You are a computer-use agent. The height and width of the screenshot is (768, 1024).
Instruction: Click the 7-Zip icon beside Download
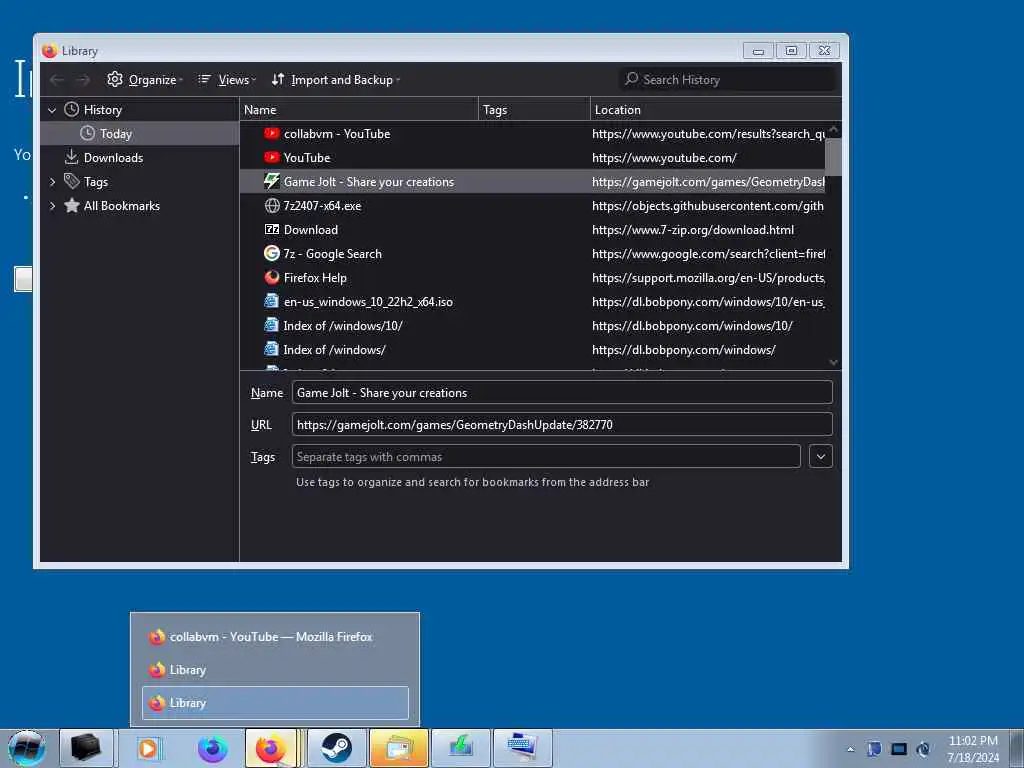(272, 229)
